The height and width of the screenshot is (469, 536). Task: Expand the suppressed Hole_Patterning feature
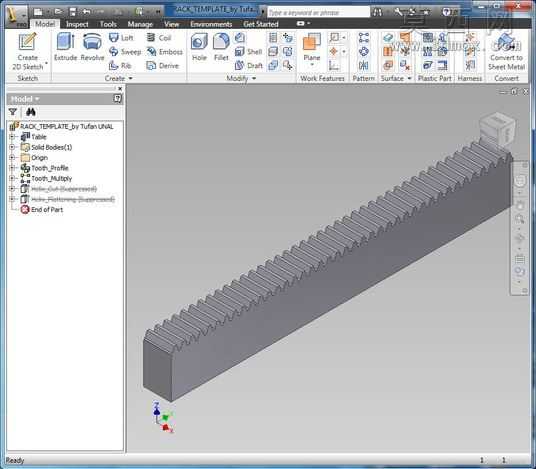point(12,199)
